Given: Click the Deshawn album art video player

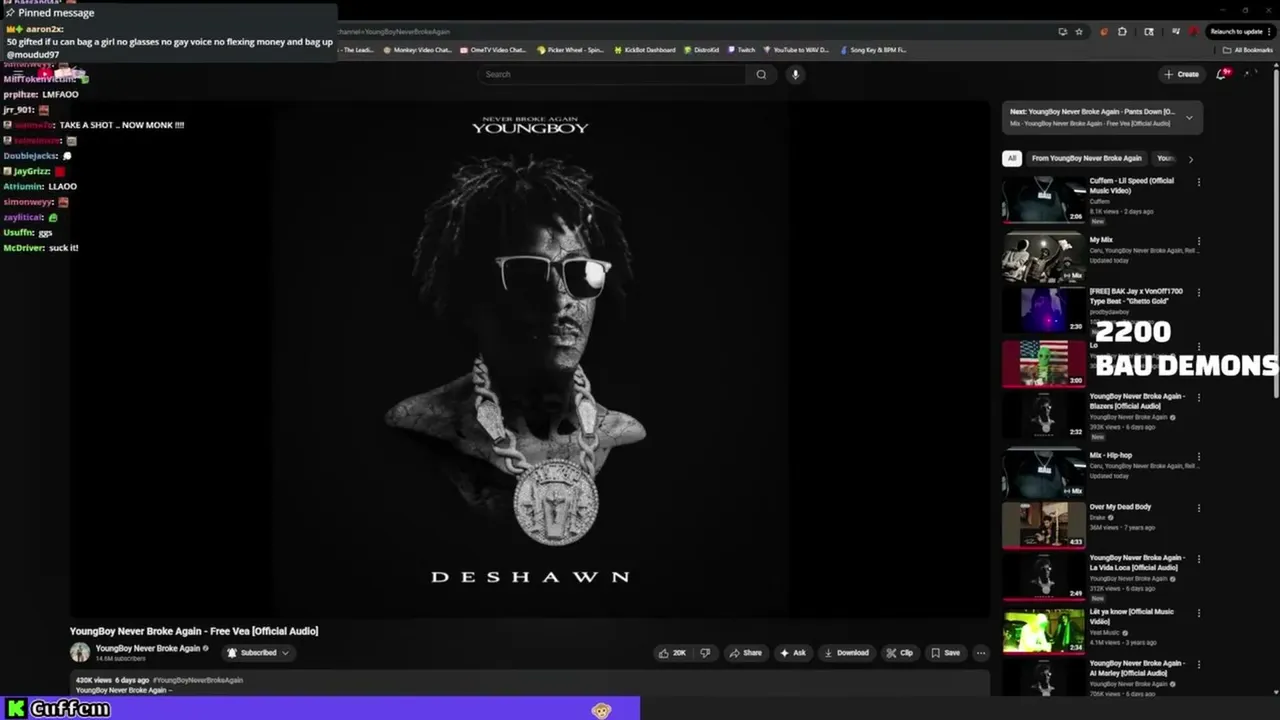Looking at the screenshot, I should coord(530,357).
